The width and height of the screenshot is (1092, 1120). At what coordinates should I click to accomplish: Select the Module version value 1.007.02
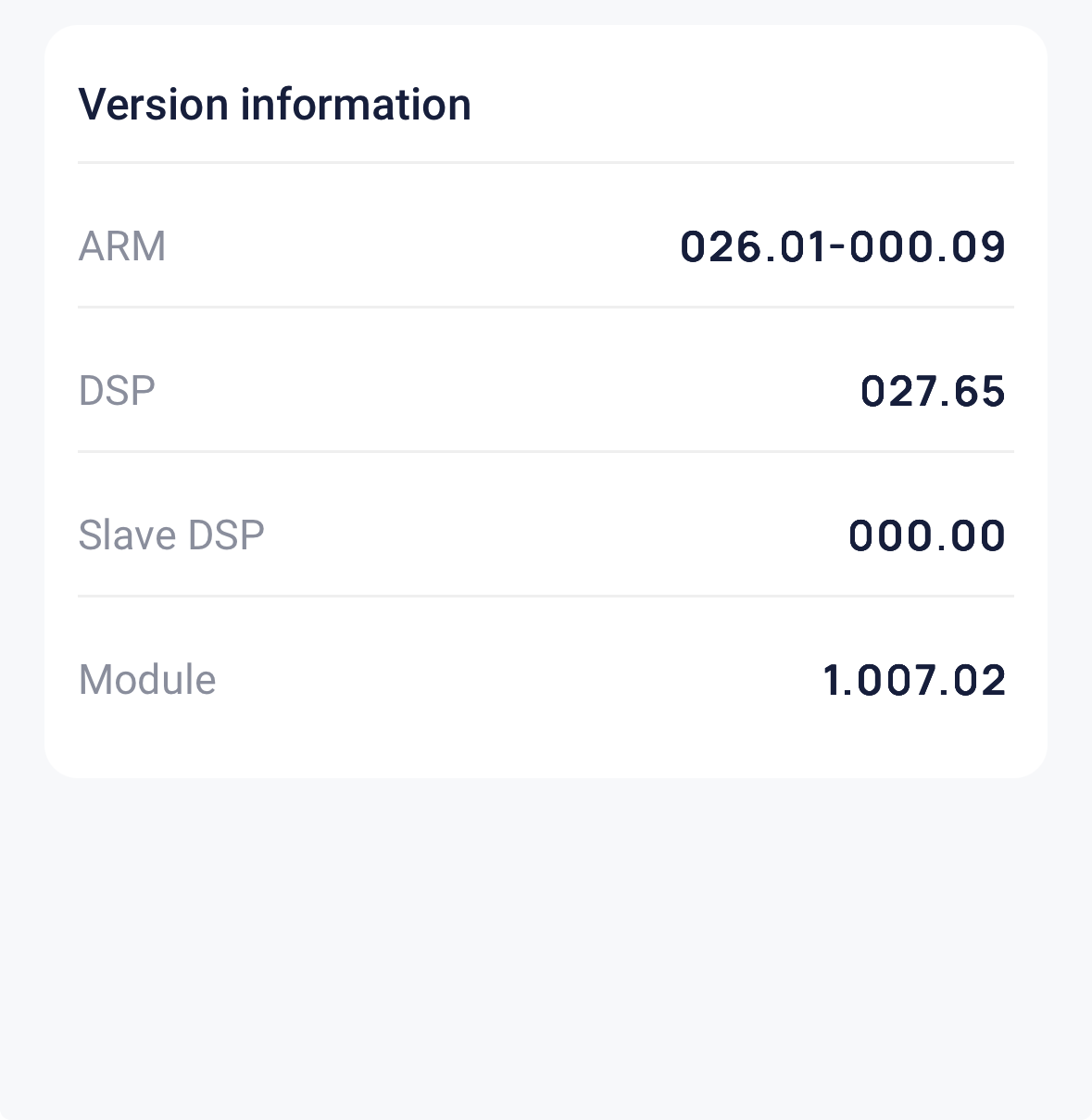[914, 680]
